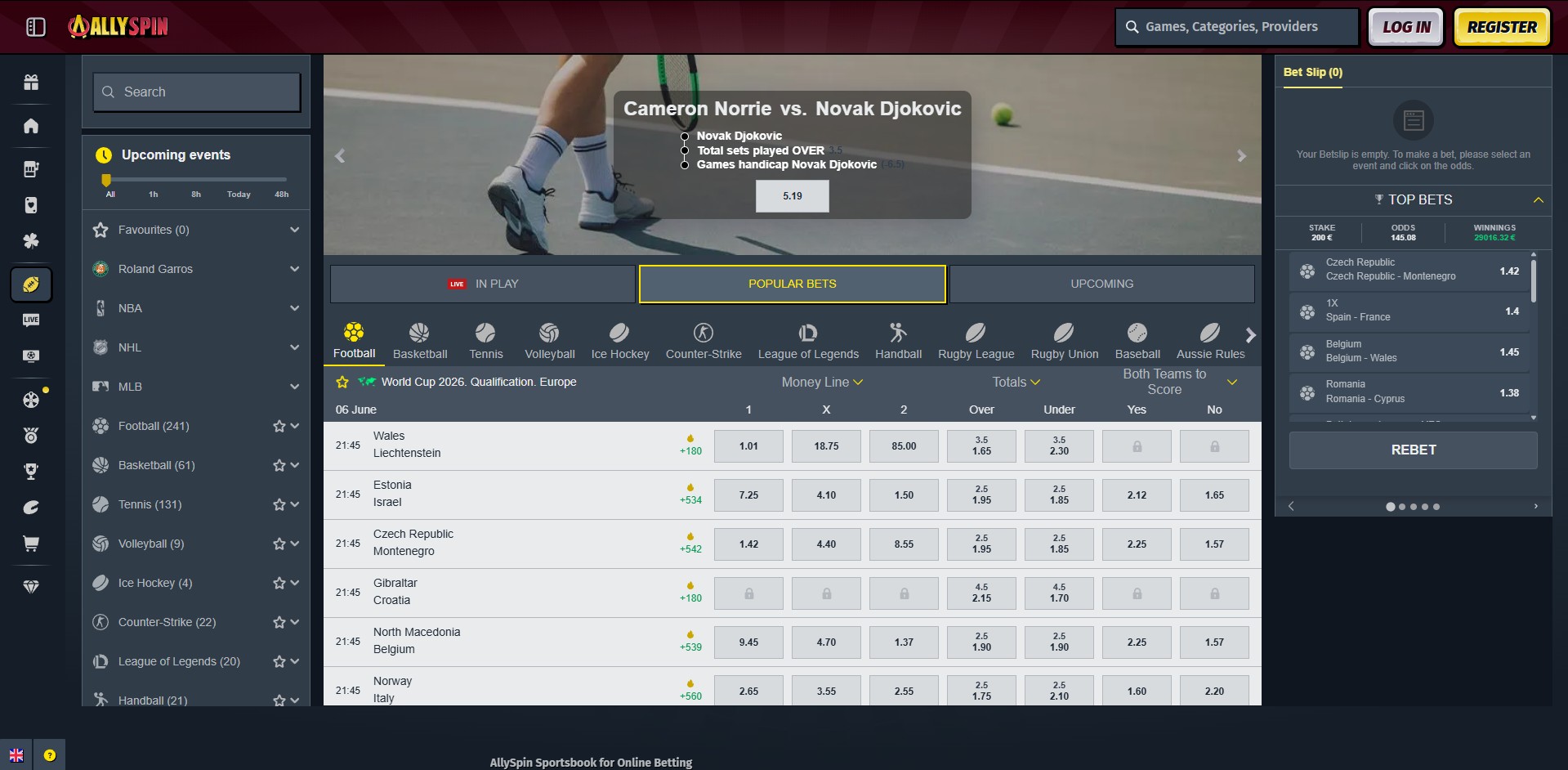The width and height of the screenshot is (1568, 770).
Task: Set upcoming events filter to Today
Action: pyautogui.click(x=239, y=194)
